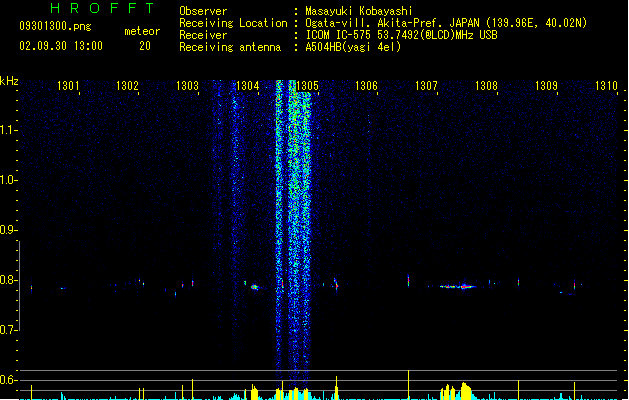Click the 1306 time axis label
Image resolution: width=629 pixels, height=400 pixels.
366,86
